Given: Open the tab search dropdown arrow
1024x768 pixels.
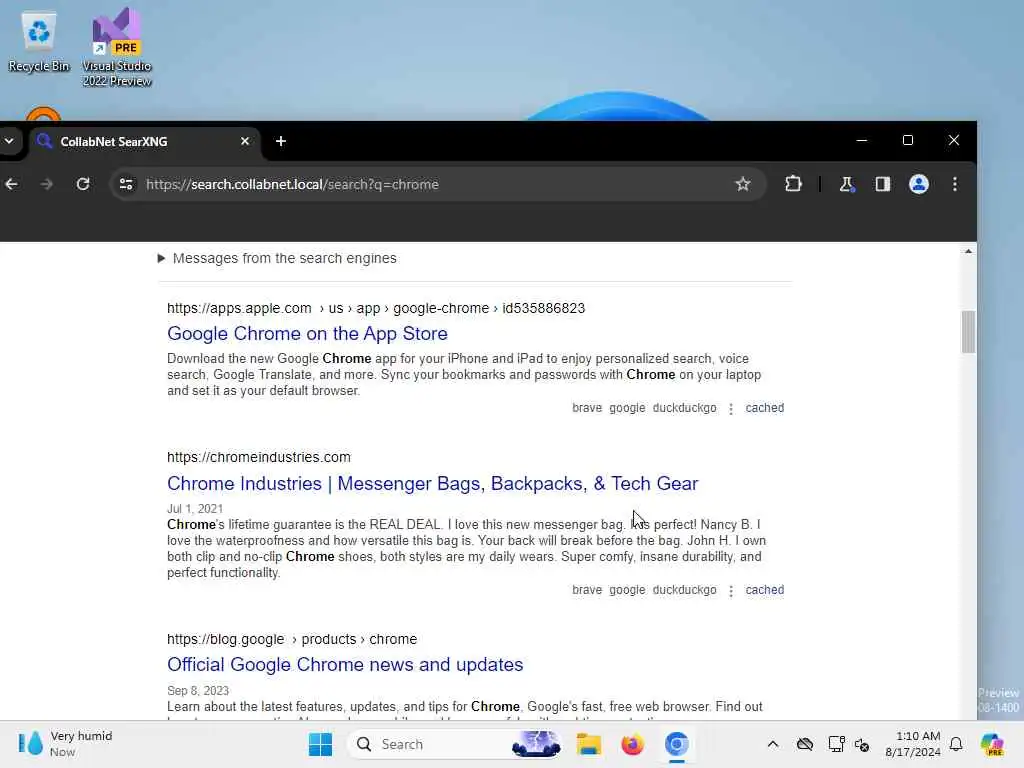Looking at the screenshot, I should pyautogui.click(x=9, y=140).
